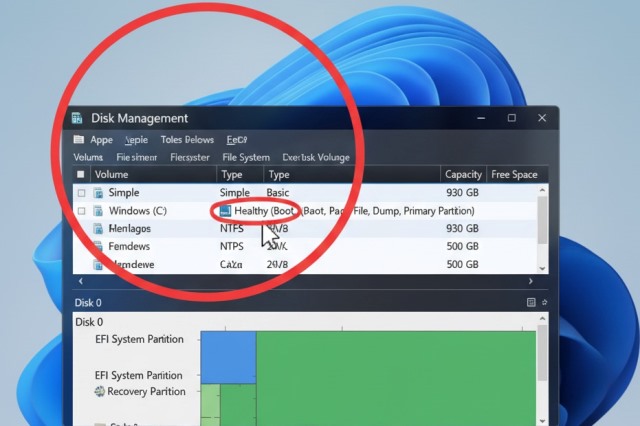The width and height of the screenshot is (640, 426).
Task: Maximize the Disk Management window
Action: (x=511, y=118)
